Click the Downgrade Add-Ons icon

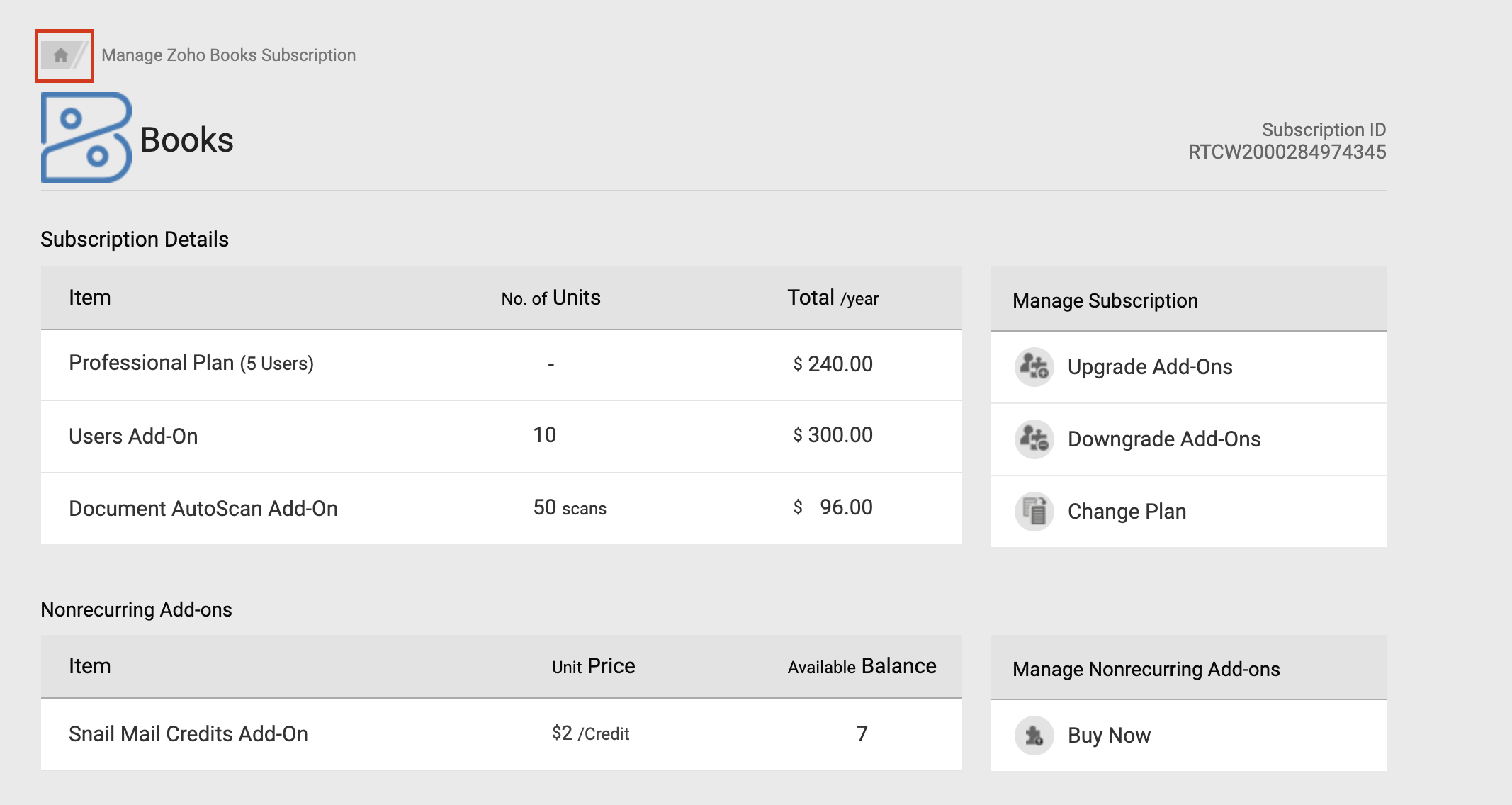coord(1034,439)
